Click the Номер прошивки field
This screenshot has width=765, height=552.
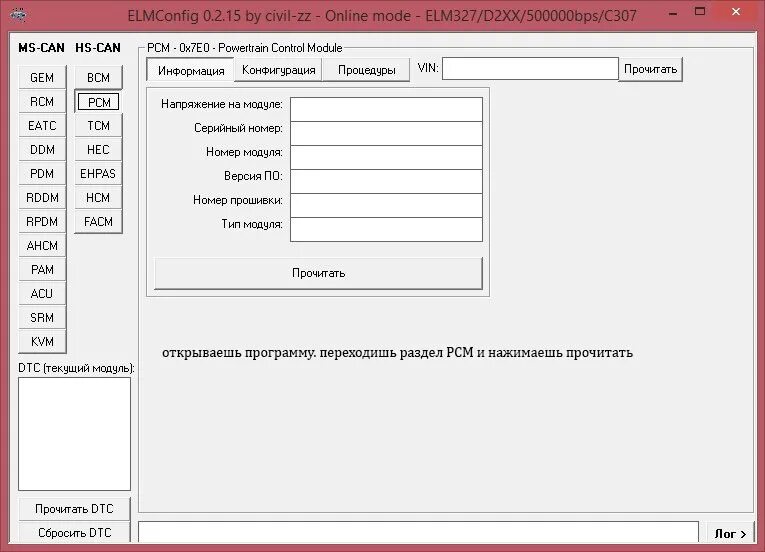386,205
